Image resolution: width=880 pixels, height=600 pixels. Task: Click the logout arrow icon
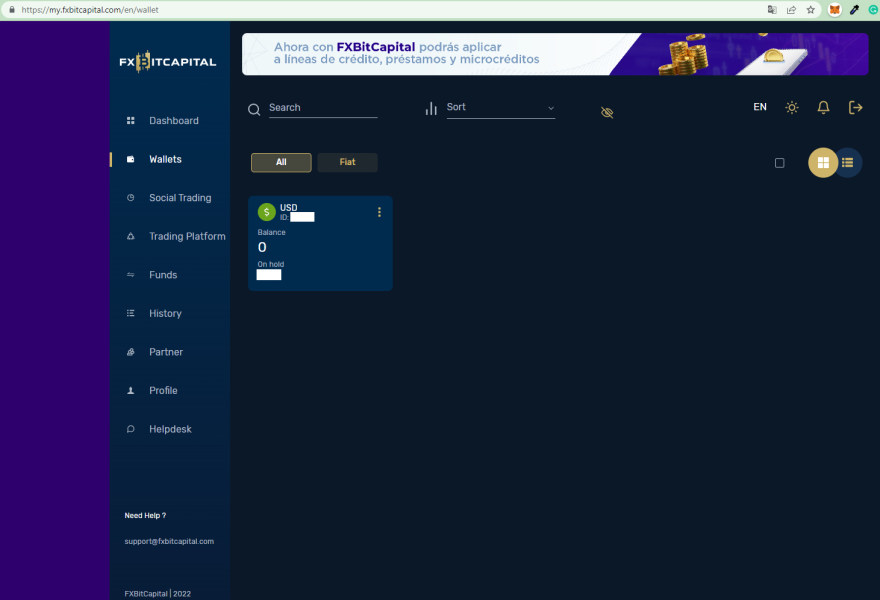855,107
